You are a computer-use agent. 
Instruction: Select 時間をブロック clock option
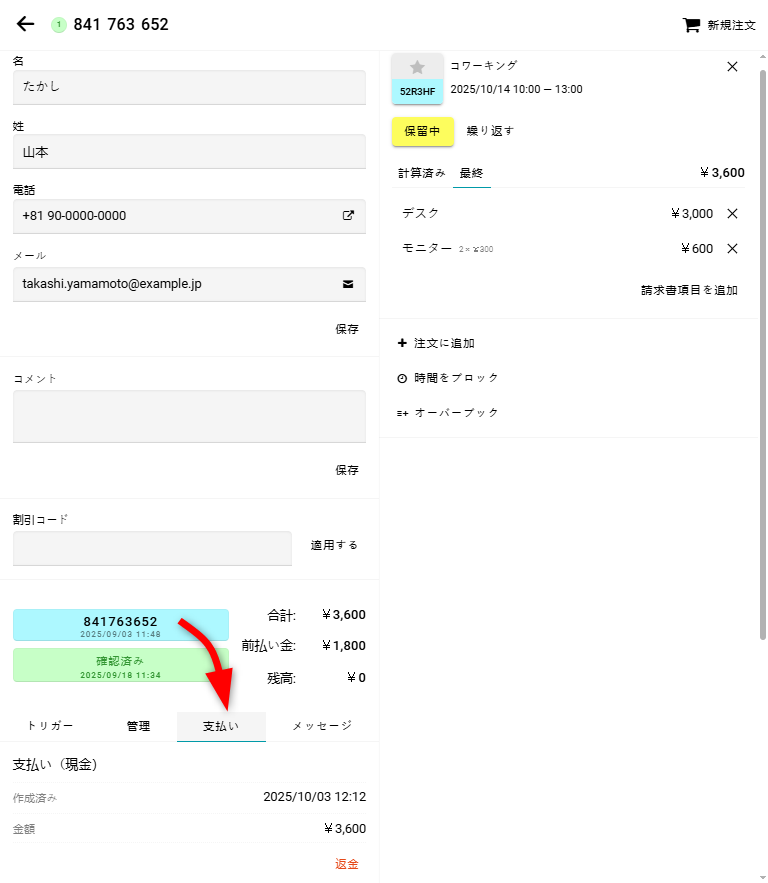pyautogui.click(x=447, y=378)
